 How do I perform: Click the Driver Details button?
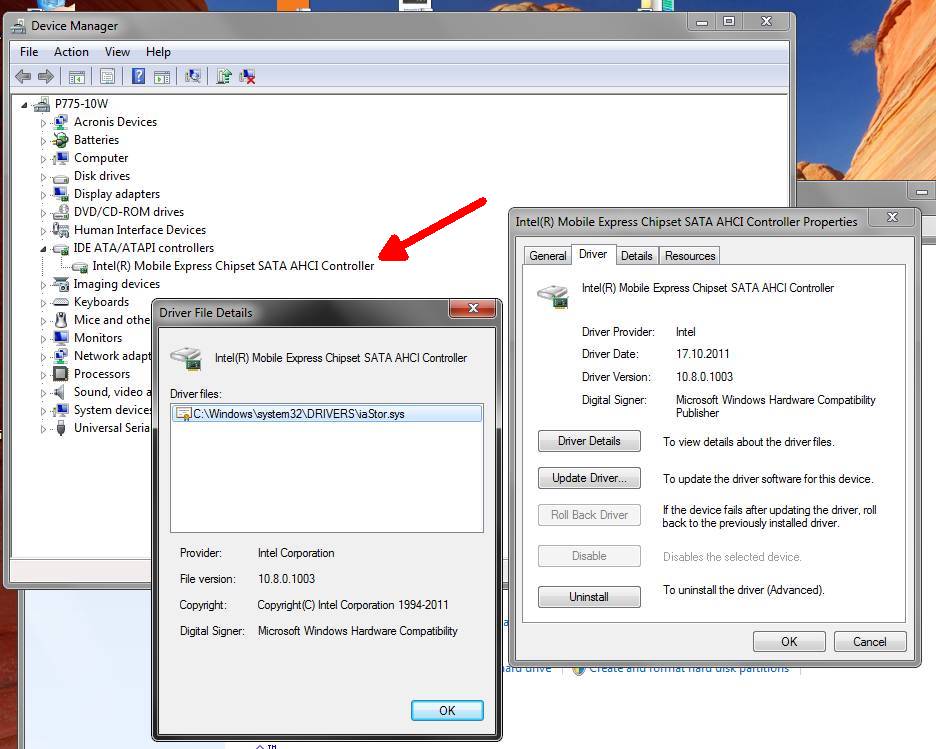click(589, 441)
